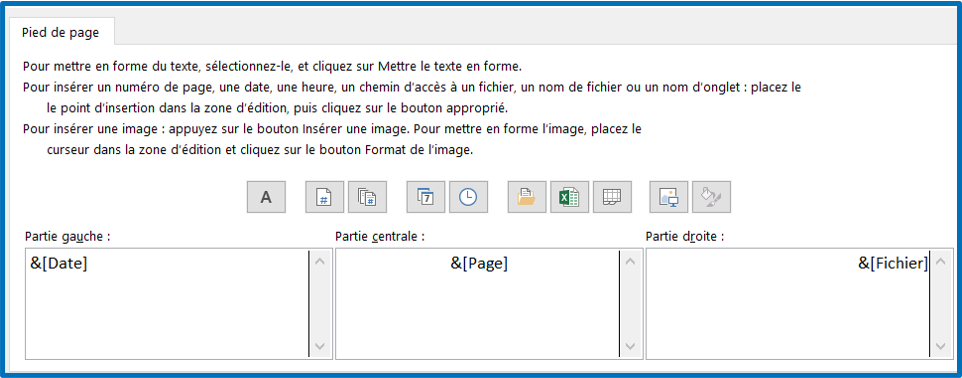Click the up arrow of Partie droite scrollbar

[x=941, y=261]
